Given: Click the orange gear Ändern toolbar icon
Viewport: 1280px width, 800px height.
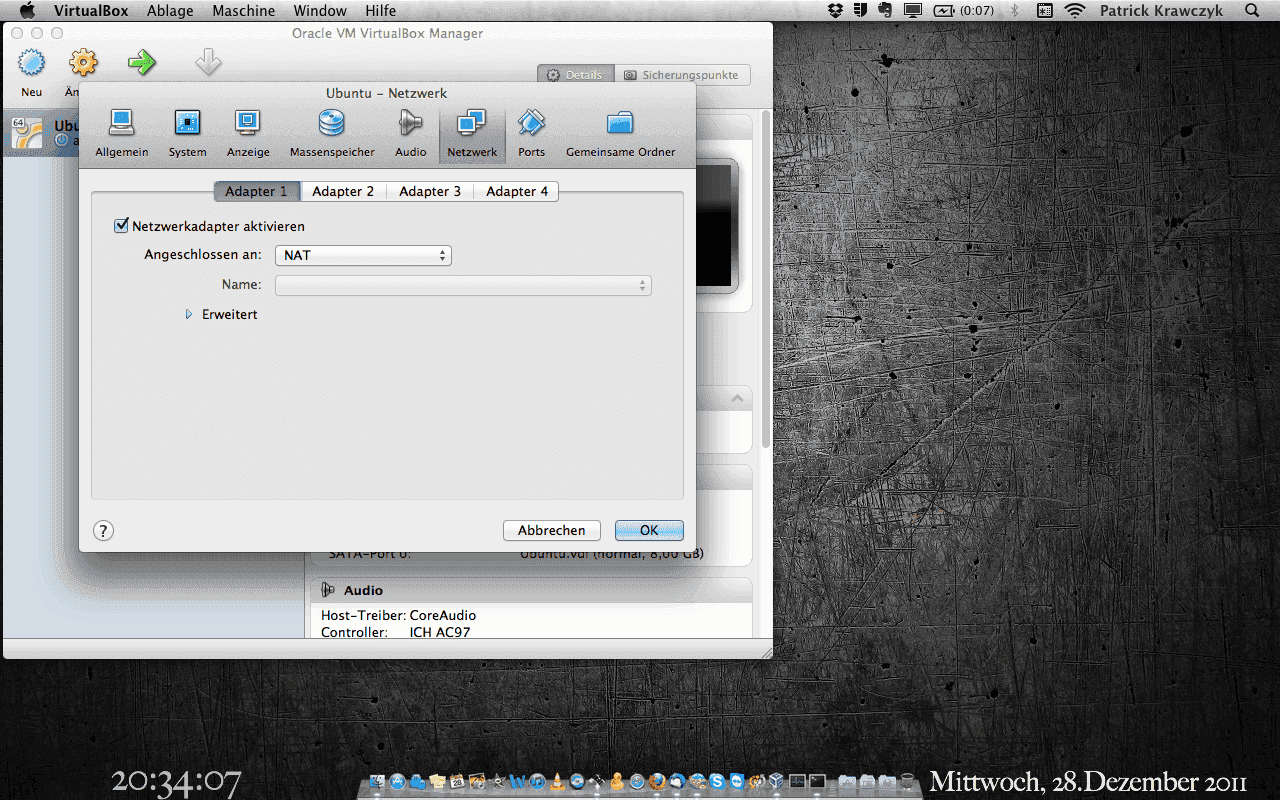Looking at the screenshot, I should coord(83,65).
